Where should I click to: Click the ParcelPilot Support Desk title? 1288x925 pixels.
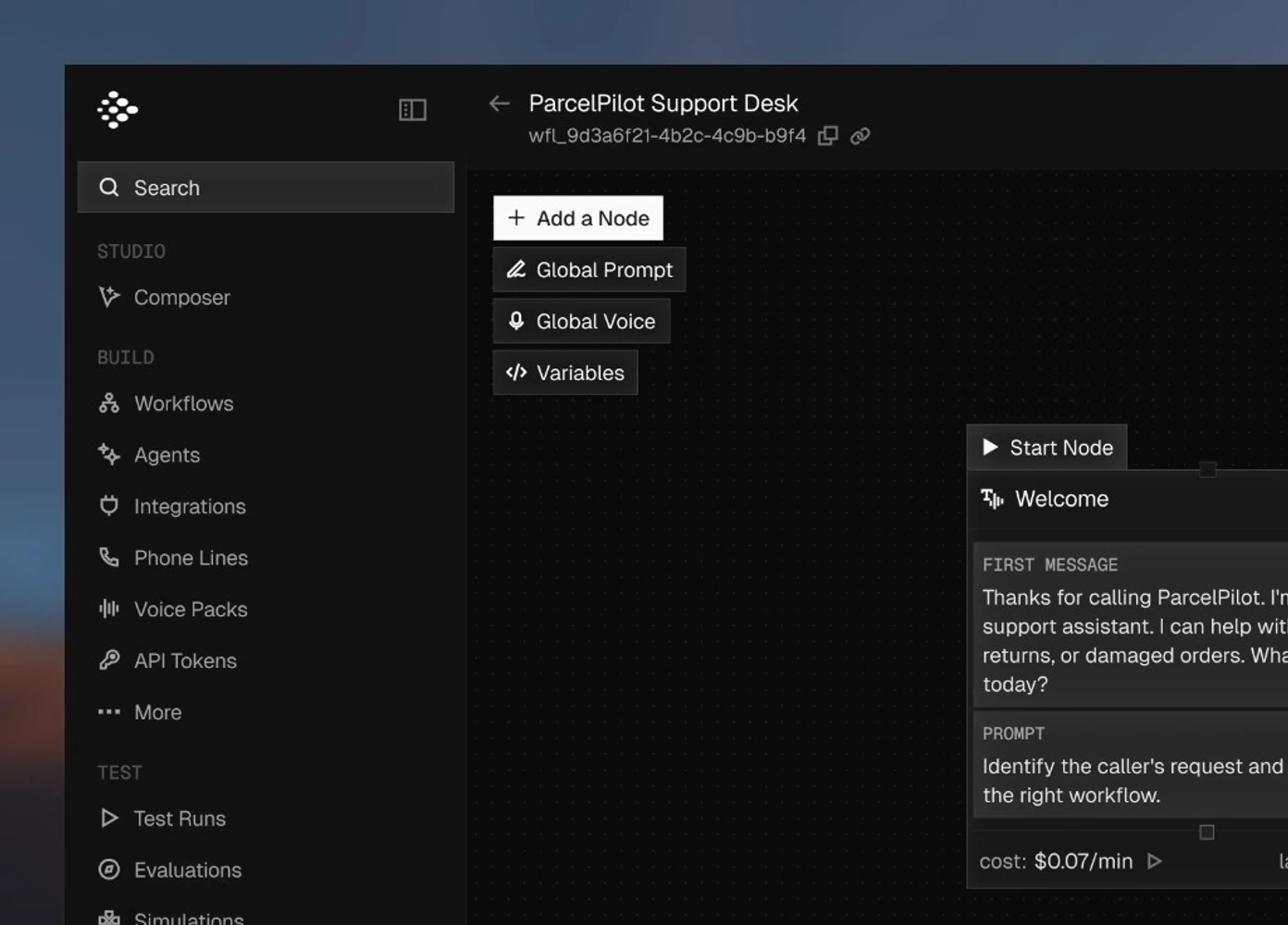click(663, 103)
